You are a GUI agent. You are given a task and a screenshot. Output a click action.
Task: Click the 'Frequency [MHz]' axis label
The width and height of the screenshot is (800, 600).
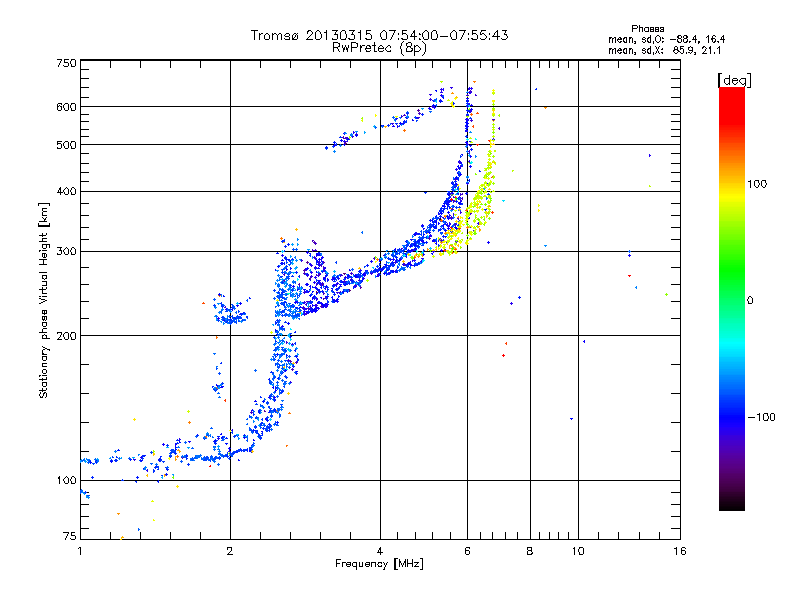pyautogui.click(x=379, y=564)
